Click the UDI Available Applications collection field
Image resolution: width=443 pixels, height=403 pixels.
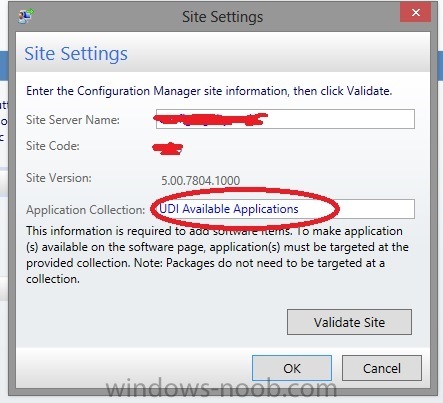285,209
